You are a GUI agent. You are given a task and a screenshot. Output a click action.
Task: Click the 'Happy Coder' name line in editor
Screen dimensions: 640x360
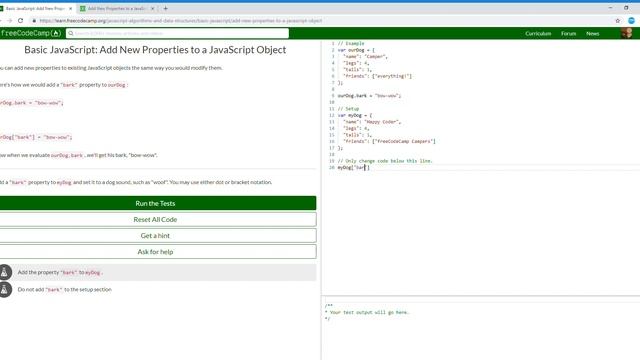click(x=372, y=122)
